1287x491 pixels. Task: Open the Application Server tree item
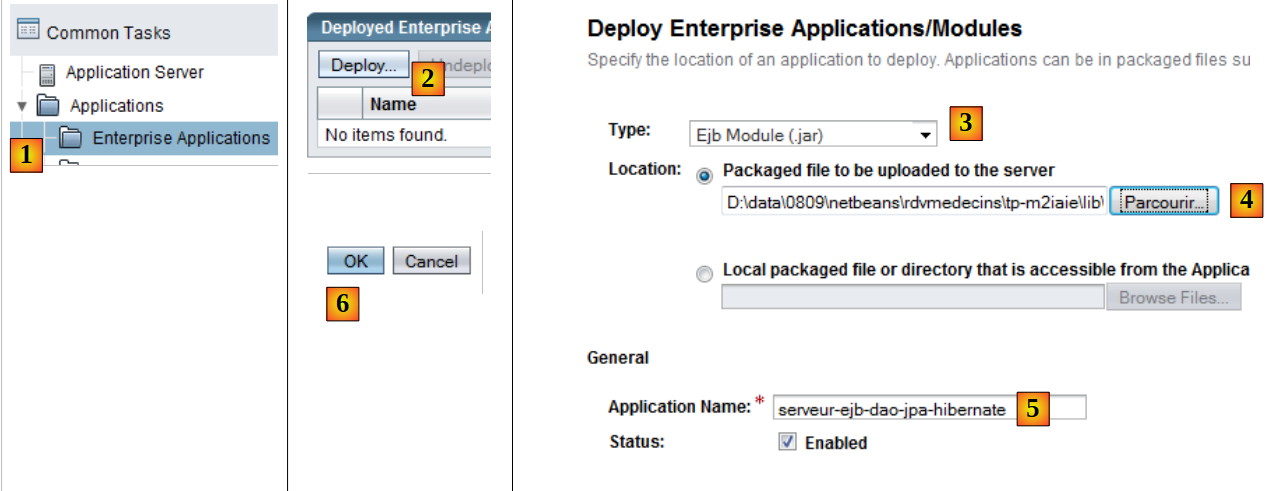[x=134, y=73]
